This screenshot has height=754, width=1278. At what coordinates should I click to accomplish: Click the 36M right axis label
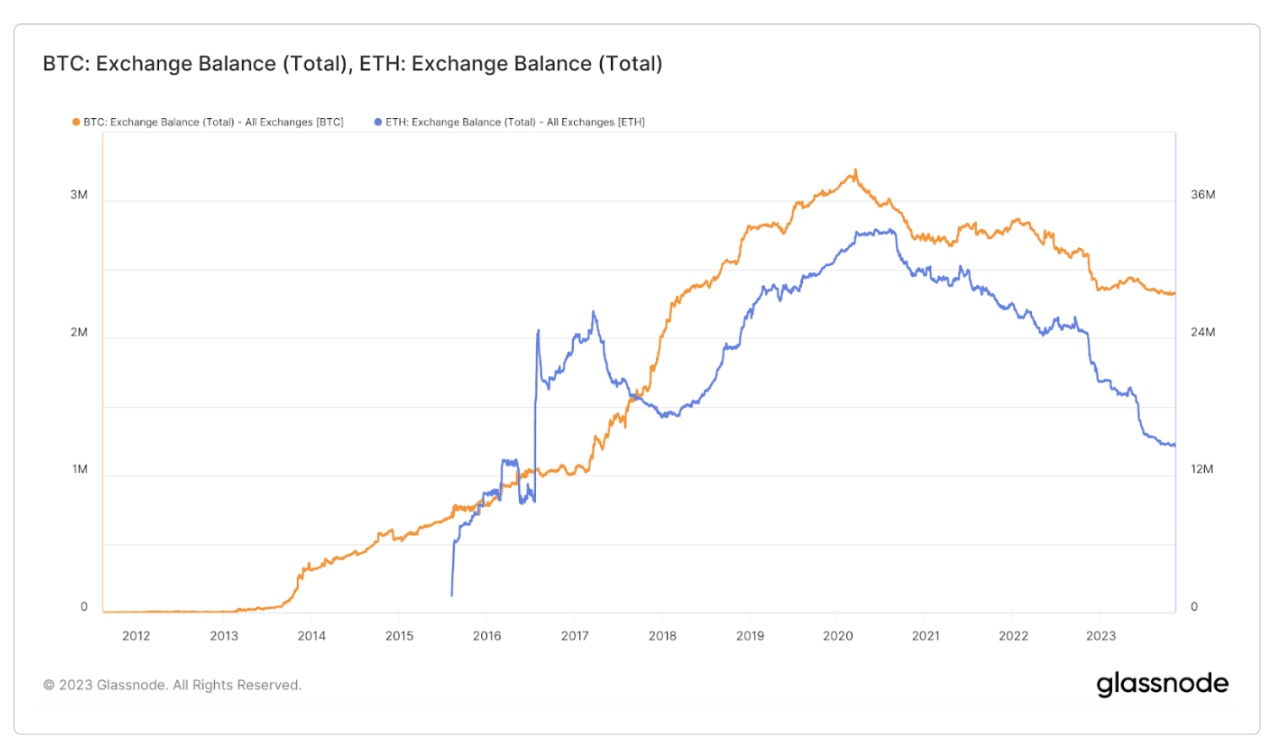coord(1203,195)
